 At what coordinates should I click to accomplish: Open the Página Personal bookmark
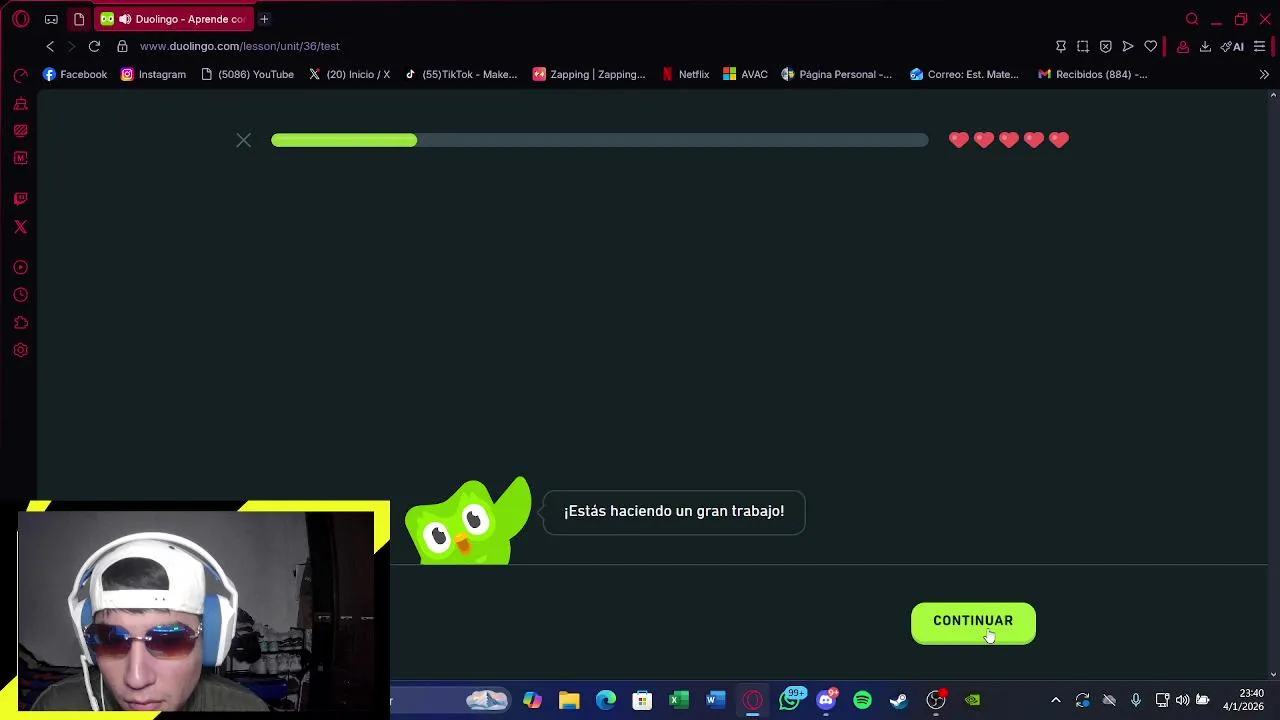point(837,74)
